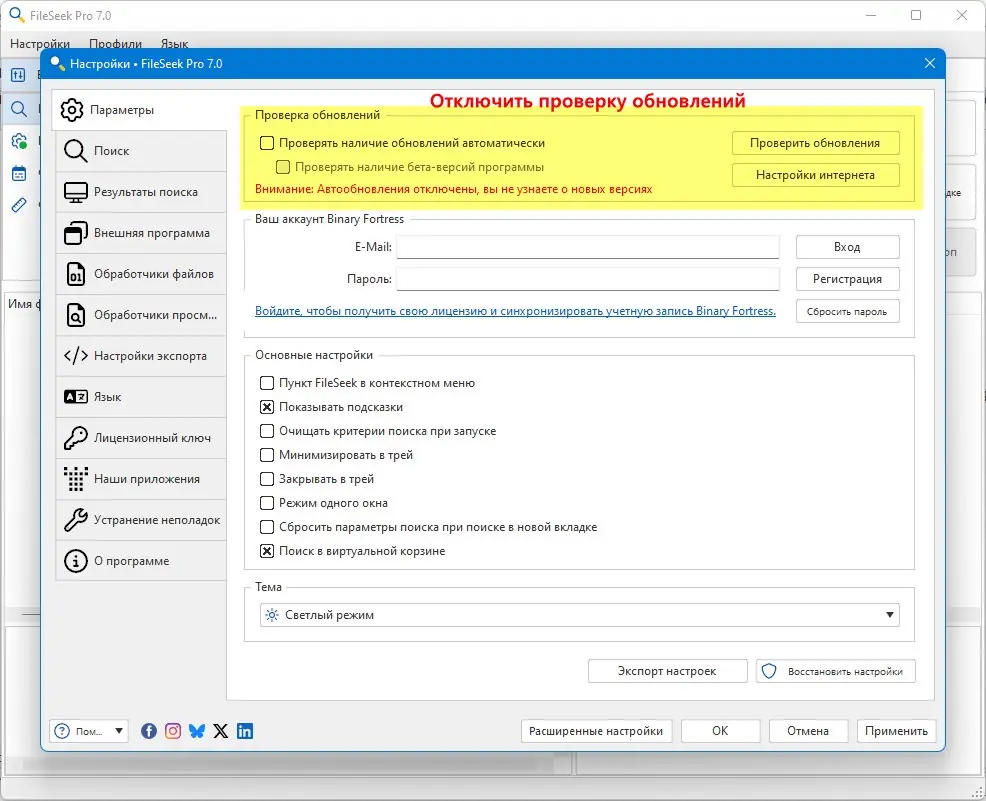Viewport: 986px width, 801px height.
Task: Click the key icon for Лицензионный ключ
Action: (x=75, y=438)
